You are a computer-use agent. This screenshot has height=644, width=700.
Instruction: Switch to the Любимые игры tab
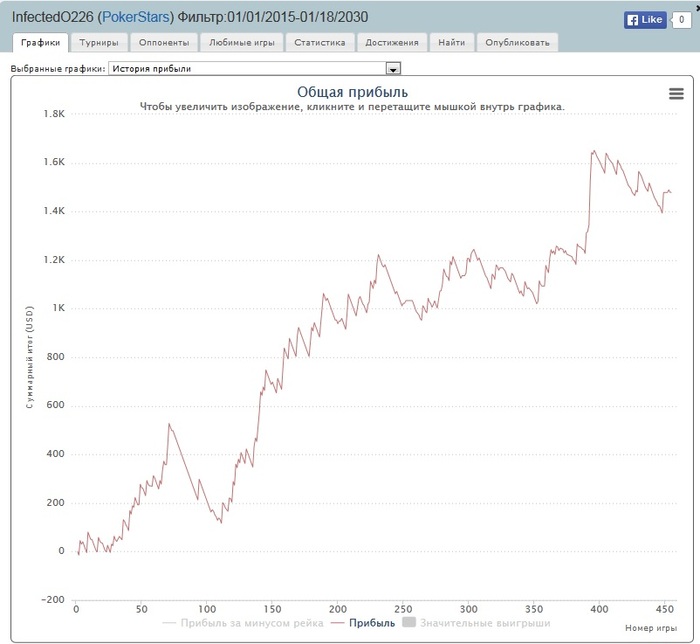tap(242, 43)
